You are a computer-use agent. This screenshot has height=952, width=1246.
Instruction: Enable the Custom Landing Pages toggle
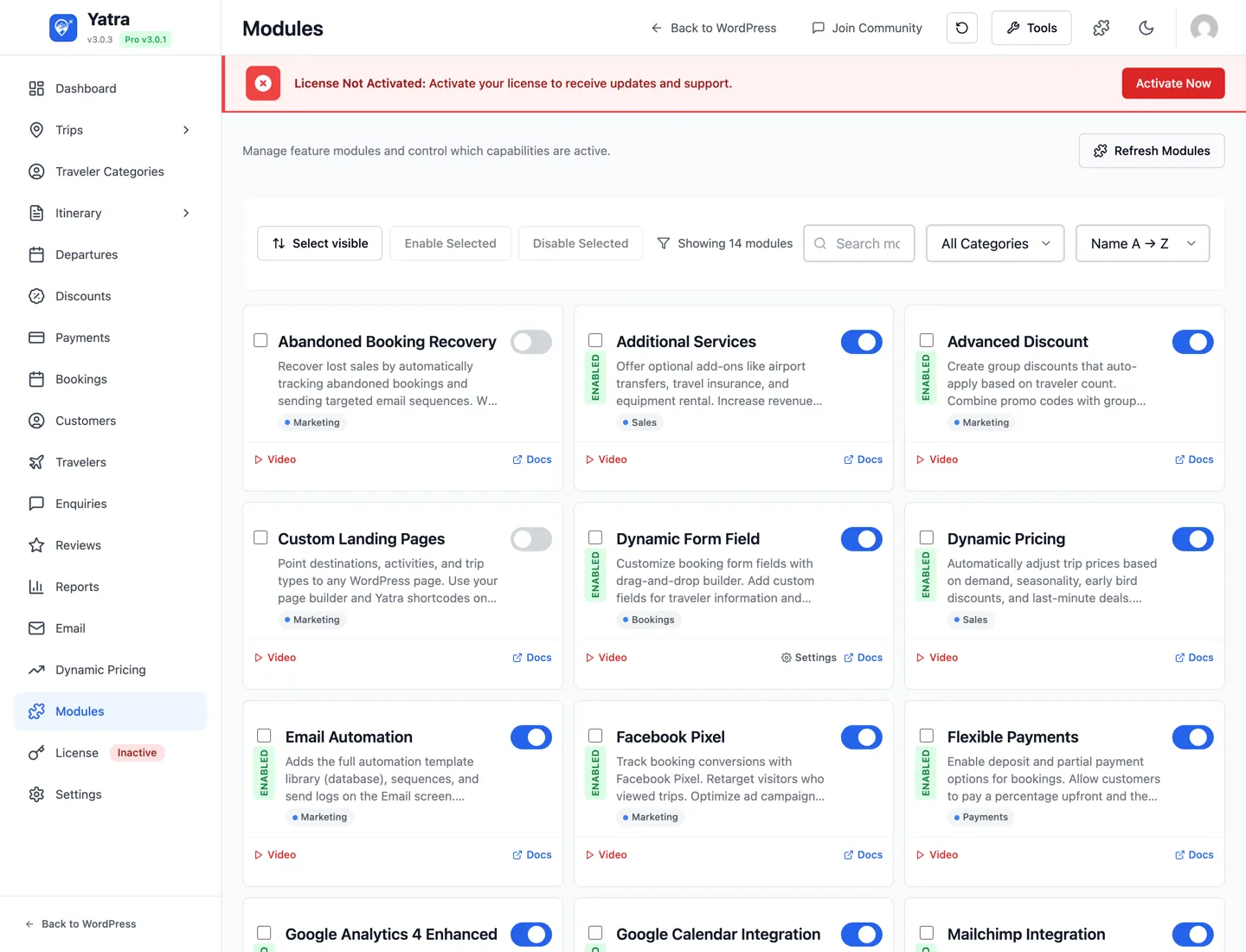(531, 539)
